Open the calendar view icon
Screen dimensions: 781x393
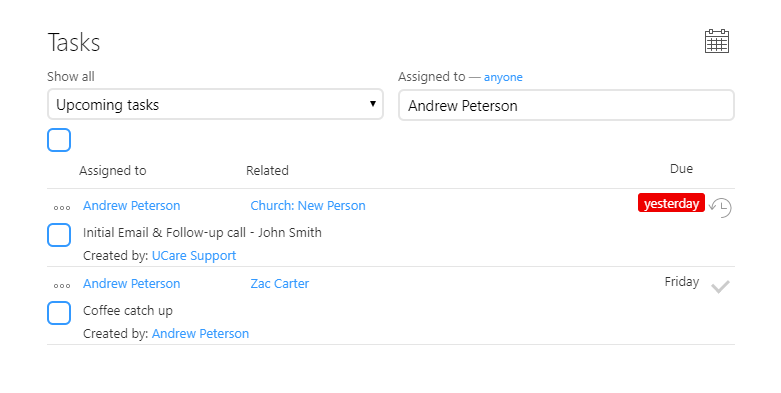pyautogui.click(x=717, y=41)
